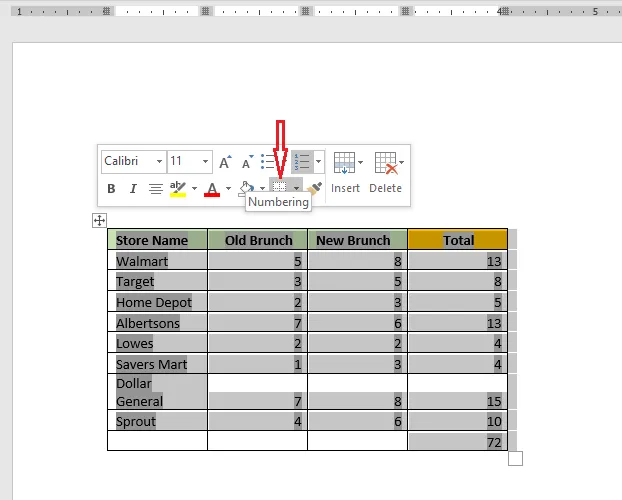The image size is (622, 500).
Task: Expand the highlight color dropdown arrow
Action: point(194,188)
